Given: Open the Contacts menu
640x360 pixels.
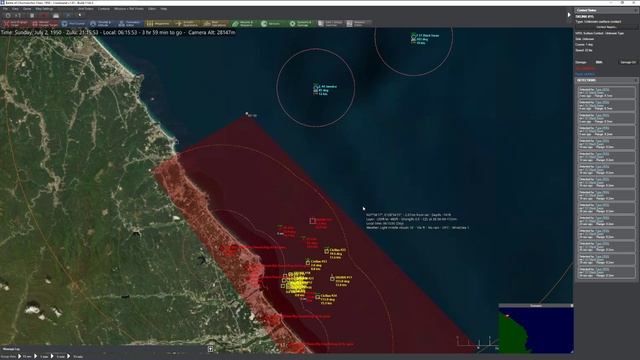Looking at the screenshot, I should tap(104, 9).
